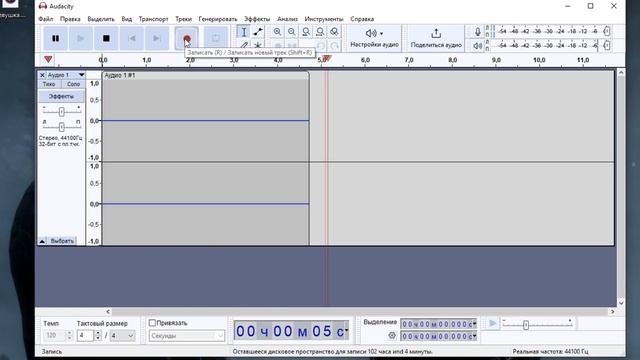The height and width of the screenshot is (360, 640).
Task: Click the Выбрать track button
Action: pos(62,241)
